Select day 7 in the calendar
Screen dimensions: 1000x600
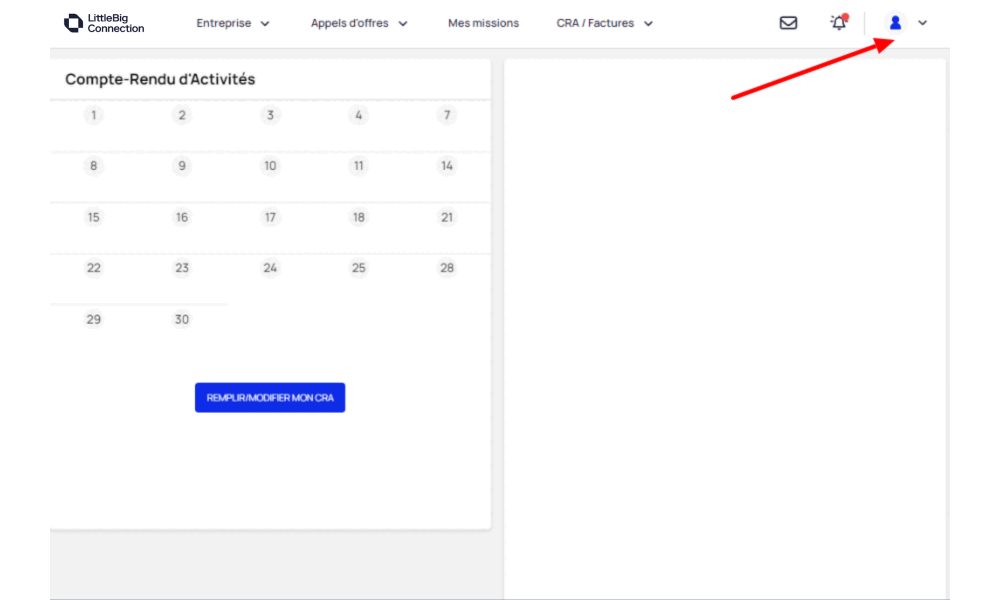[447, 115]
